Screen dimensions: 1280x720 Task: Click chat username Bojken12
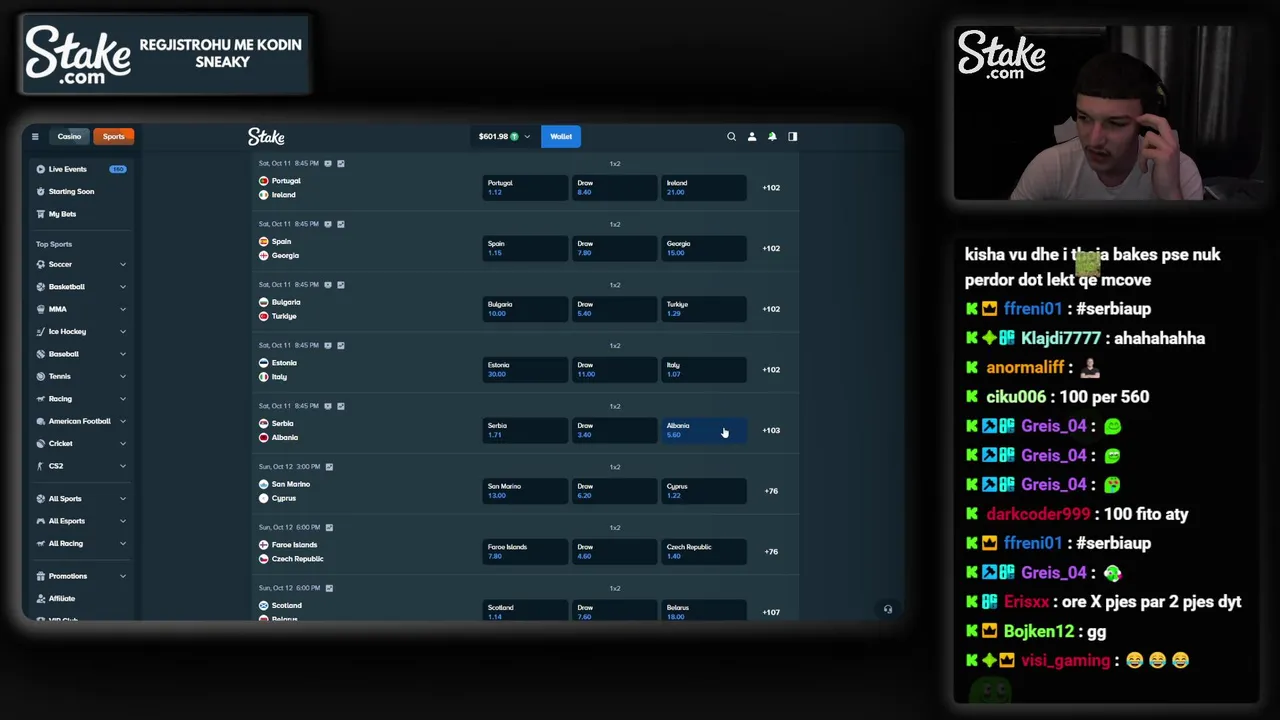(1039, 631)
